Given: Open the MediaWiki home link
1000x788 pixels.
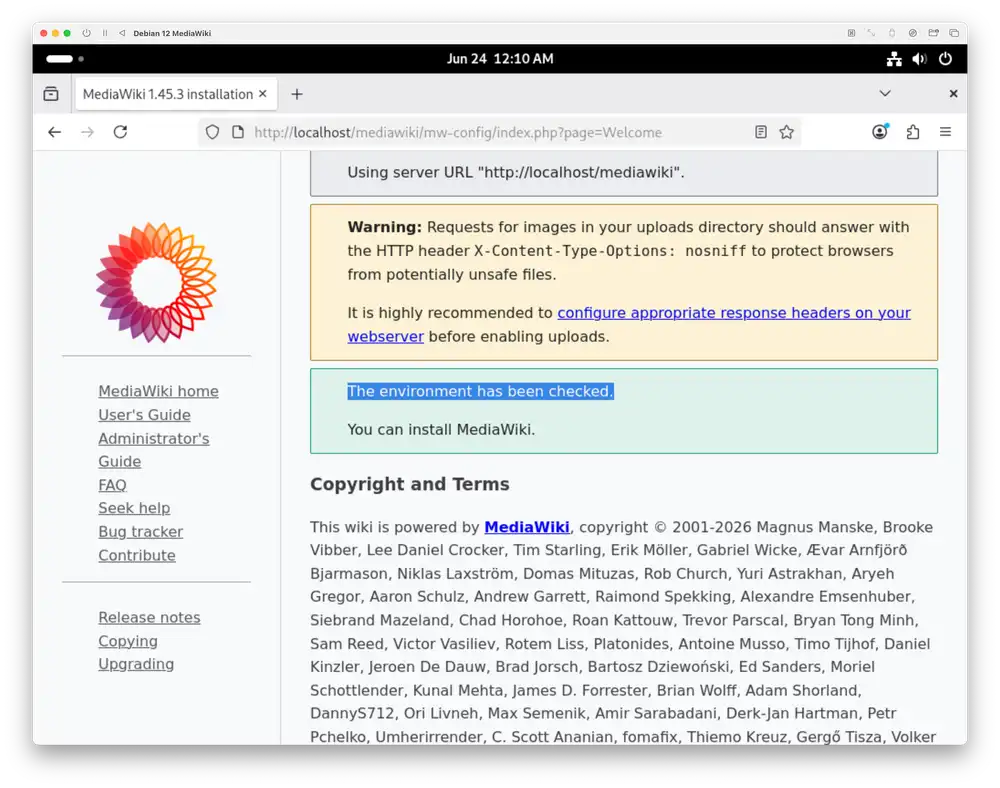Looking at the screenshot, I should (x=158, y=391).
